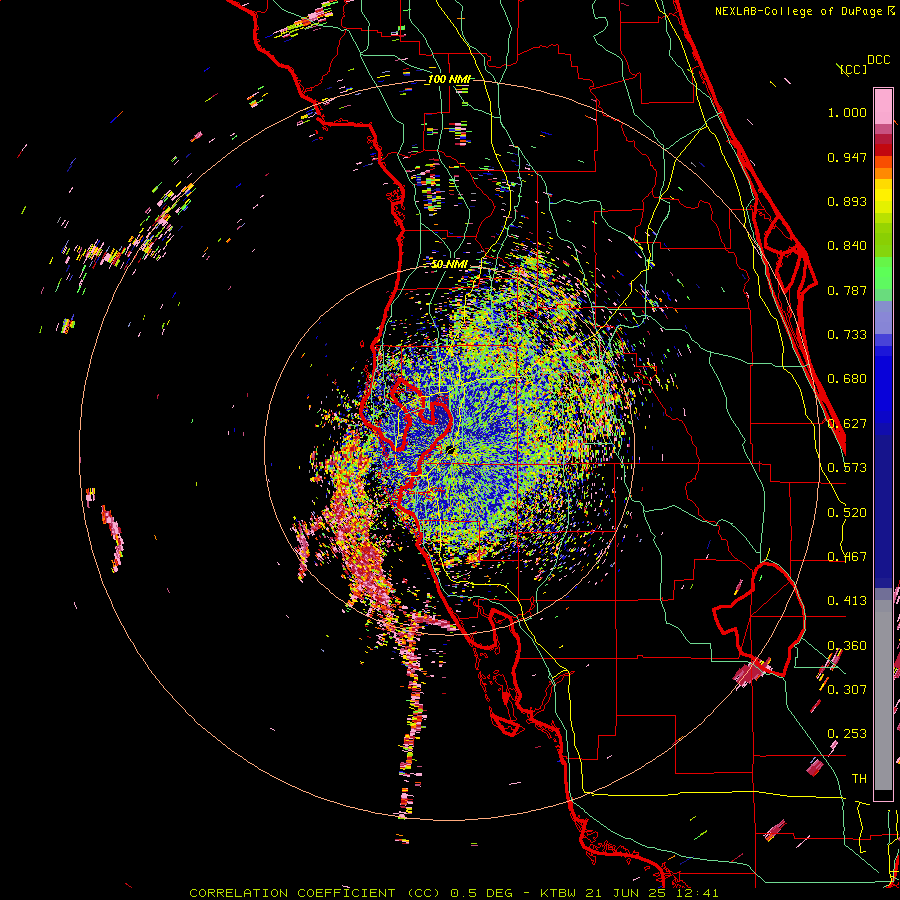
Task: Click the 0.787 value on the color scale
Action: [847, 290]
